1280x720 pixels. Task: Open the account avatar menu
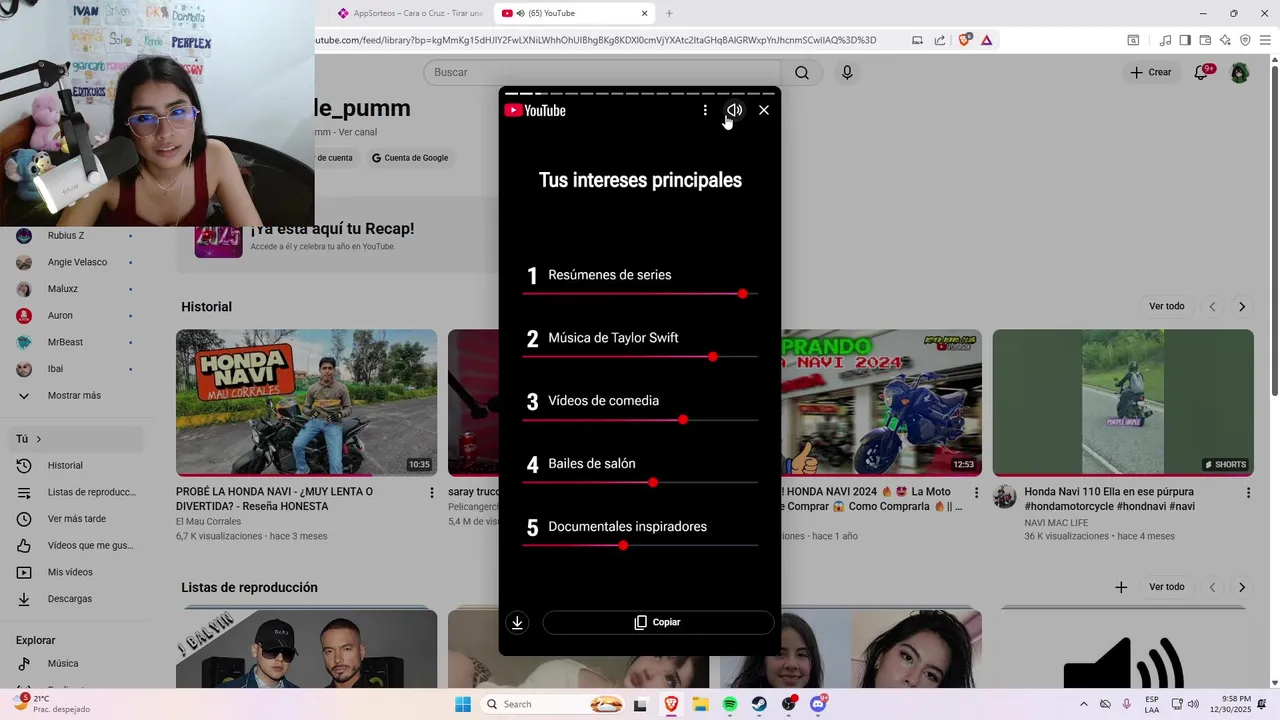tap(1240, 72)
